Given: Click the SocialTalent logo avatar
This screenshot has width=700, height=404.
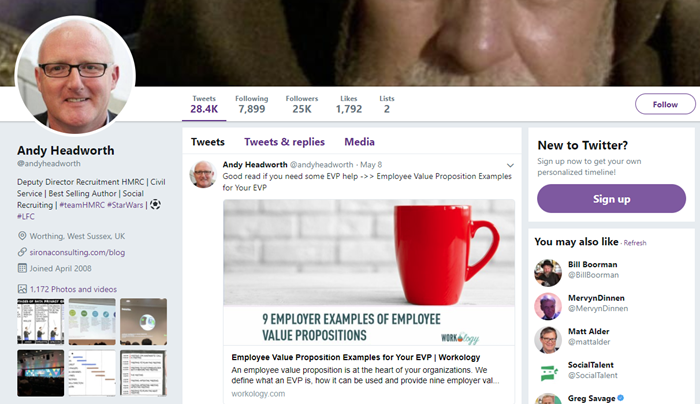Looking at the screenshot, I should [x=547, y=373].
